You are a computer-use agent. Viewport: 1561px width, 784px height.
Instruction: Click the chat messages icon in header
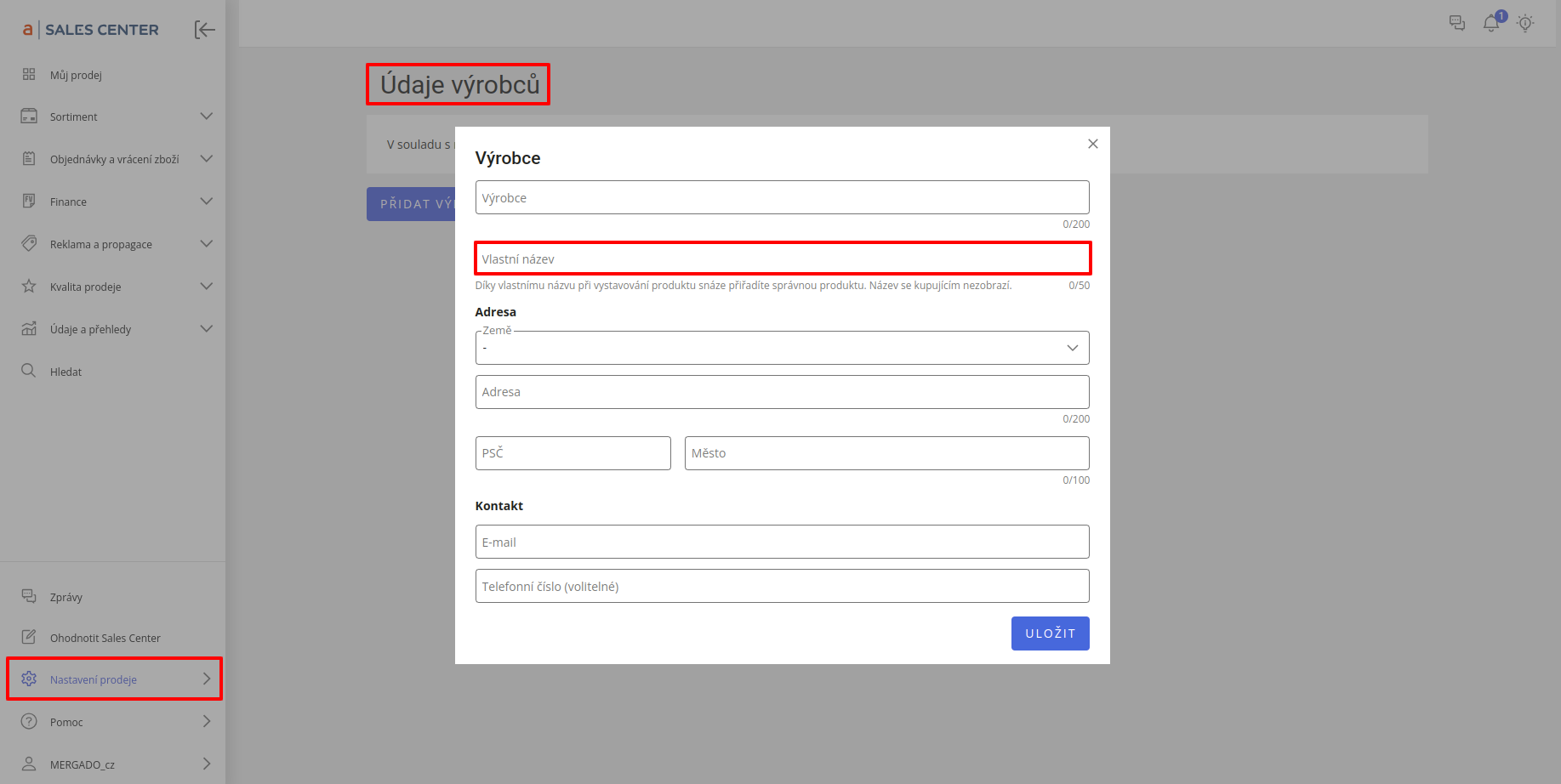pos(1457,24)
